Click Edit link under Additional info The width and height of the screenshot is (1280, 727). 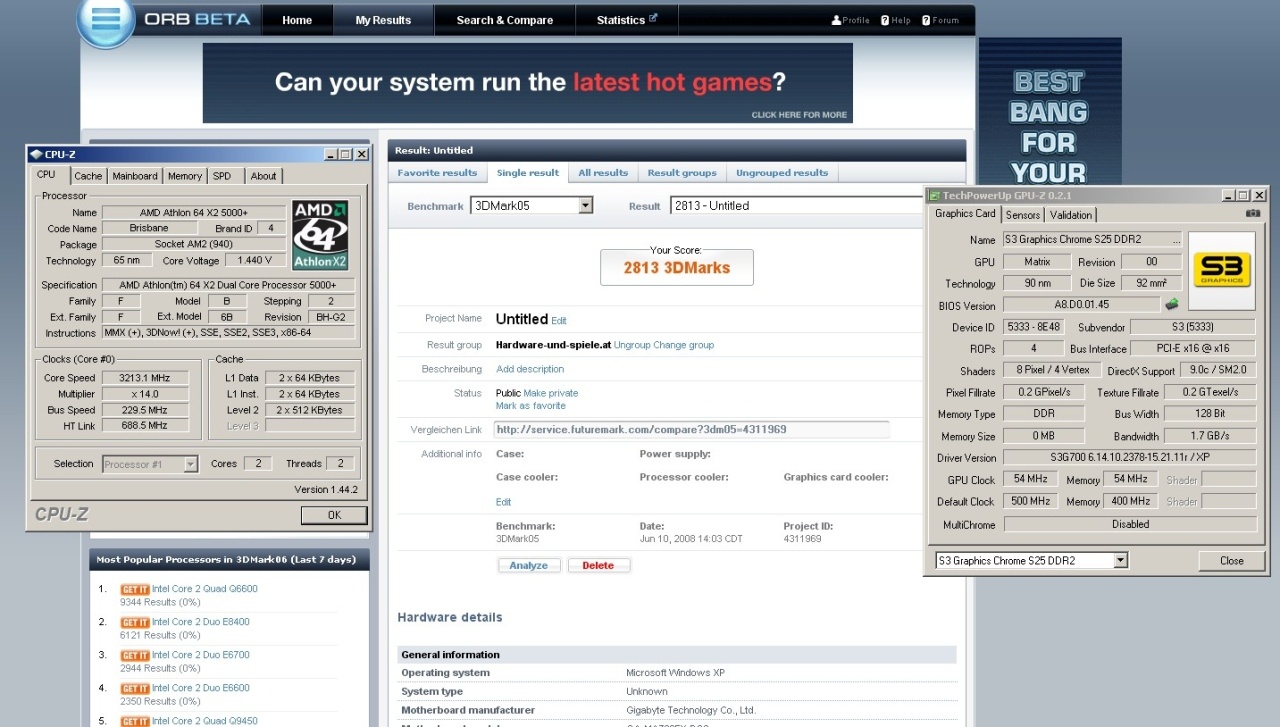coord(504,502)
